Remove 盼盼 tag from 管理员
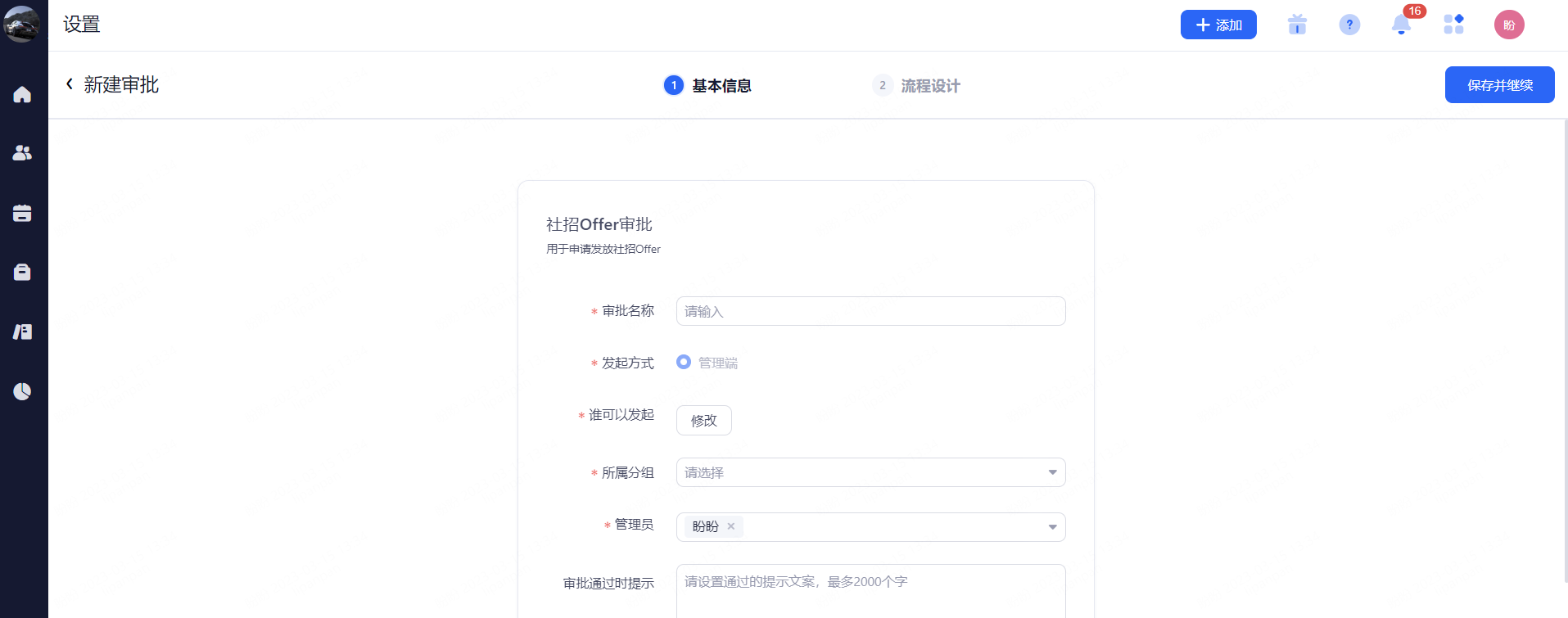 point(731,526)
